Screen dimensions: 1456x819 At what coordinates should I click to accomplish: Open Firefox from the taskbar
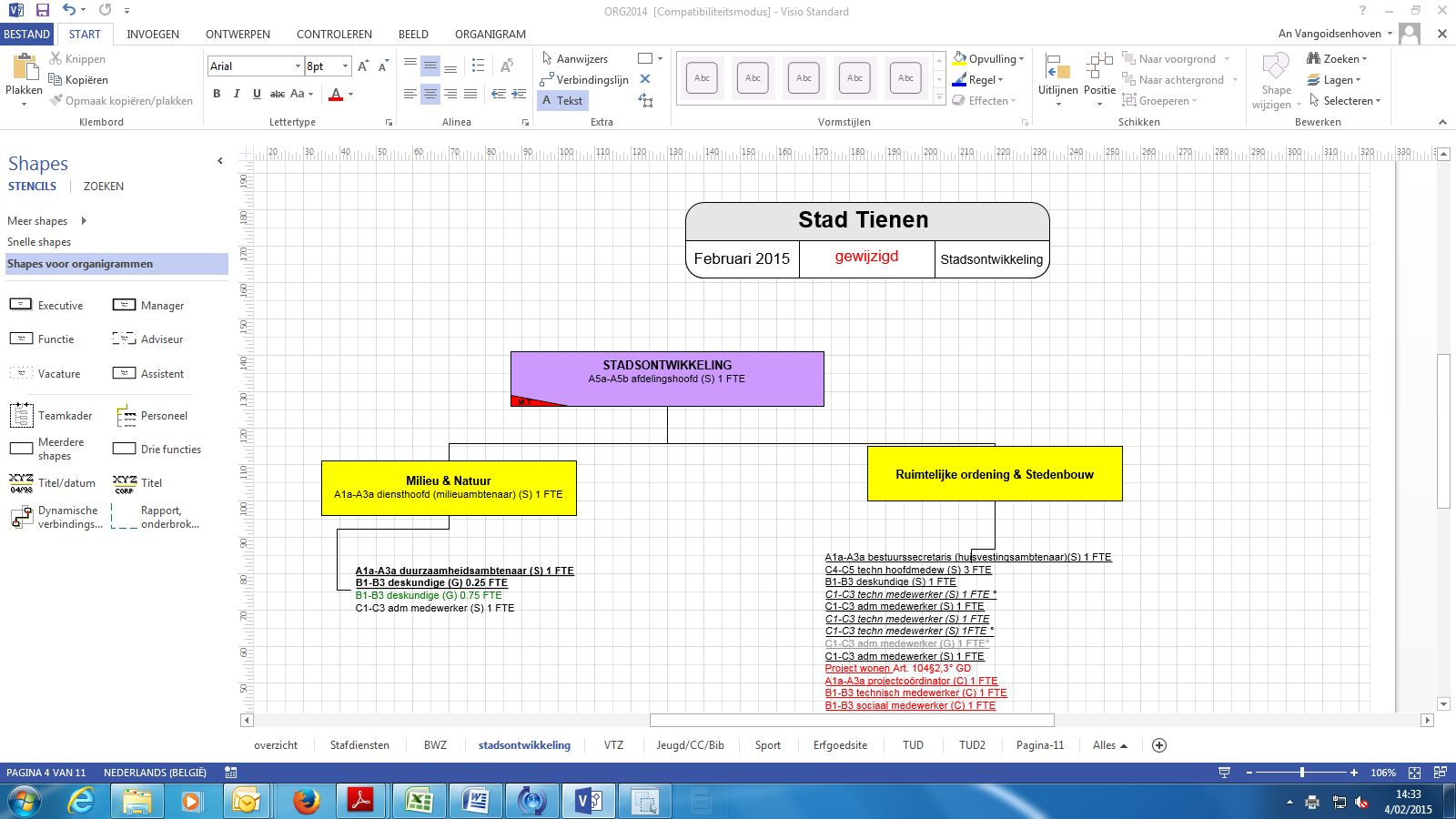307,801
